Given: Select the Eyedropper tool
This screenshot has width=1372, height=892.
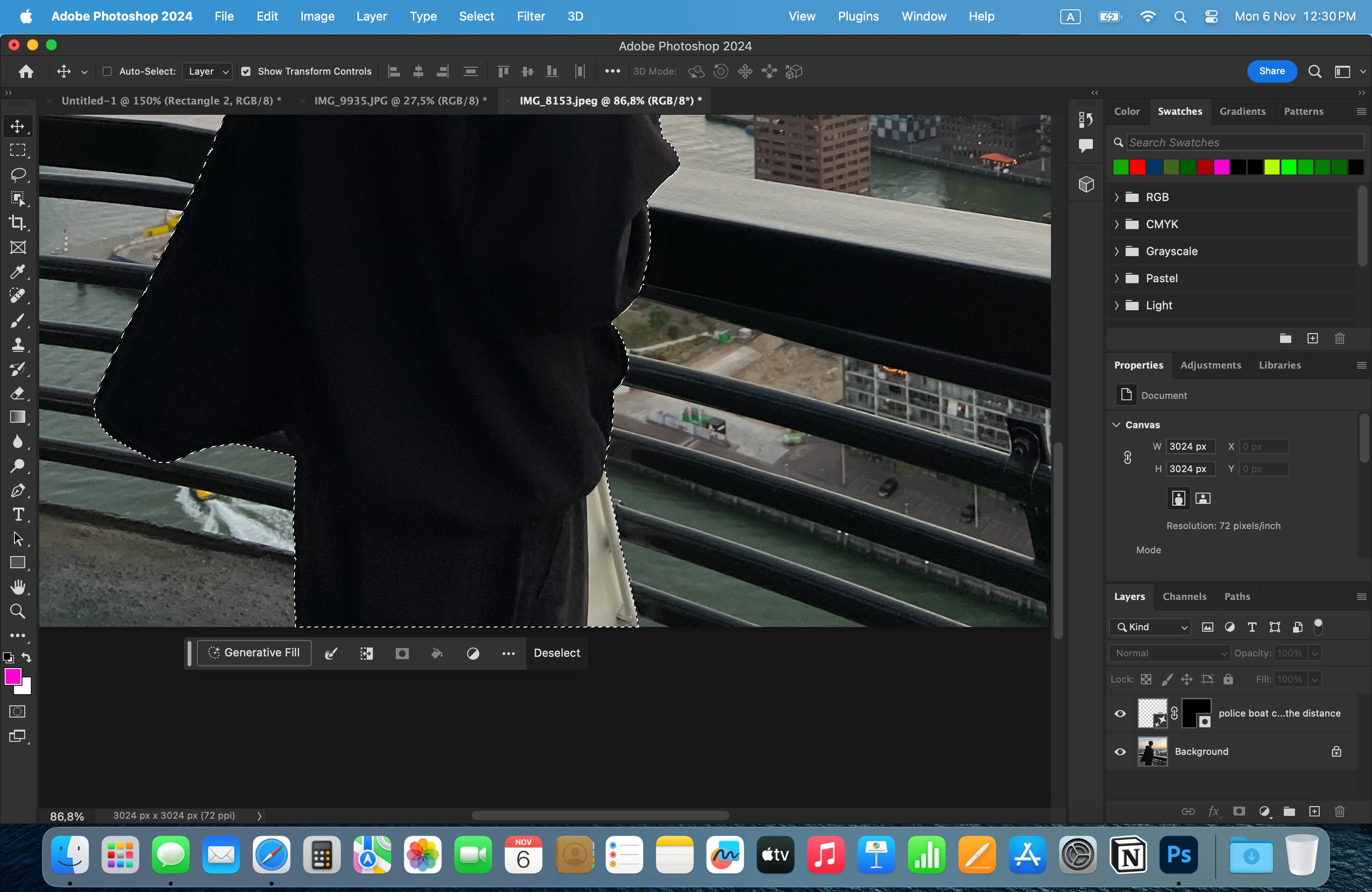Looking at the screenshot, I should 18,272.
